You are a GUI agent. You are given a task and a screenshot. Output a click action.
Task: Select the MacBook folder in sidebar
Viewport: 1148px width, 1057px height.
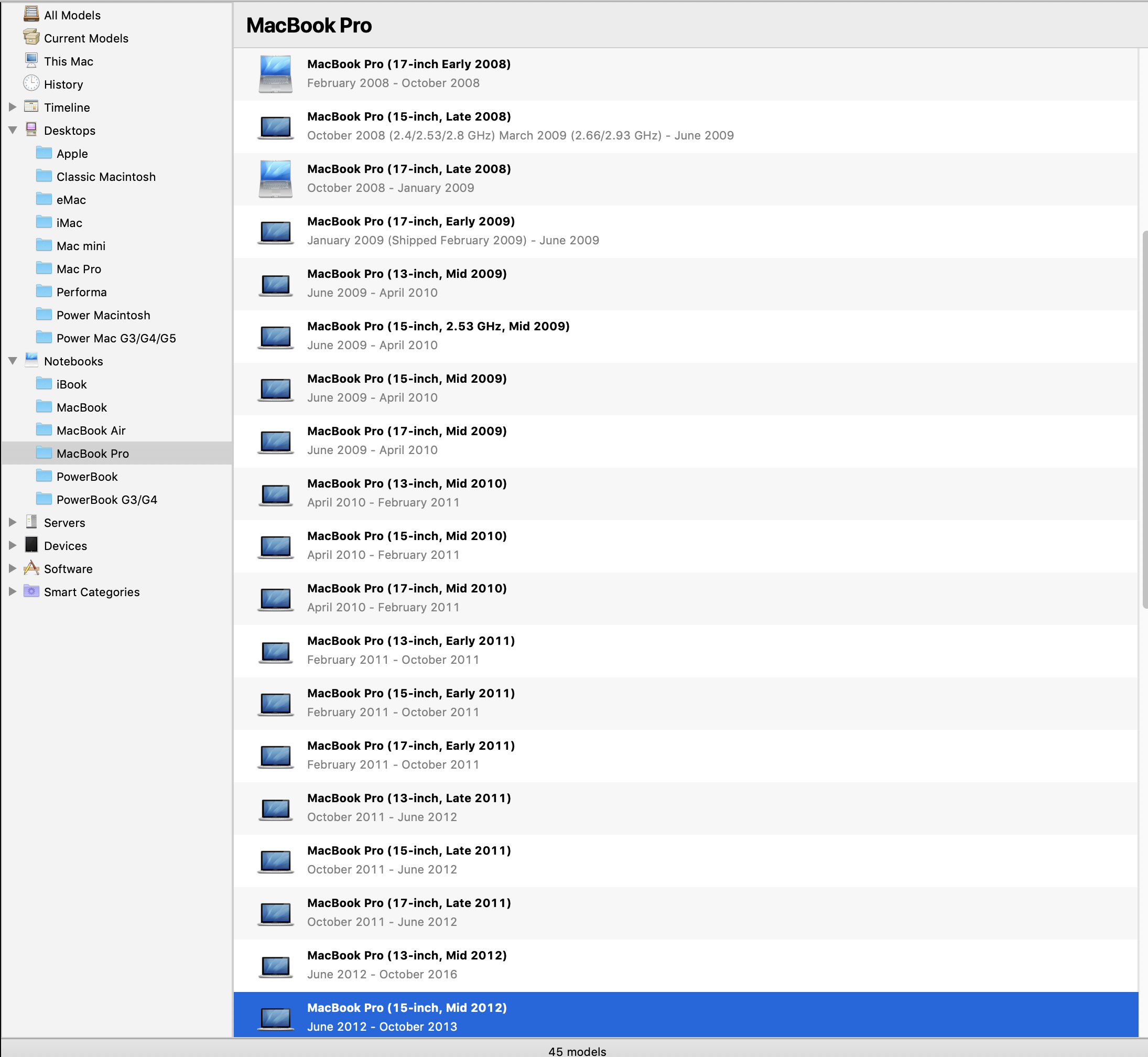(116, 407)
